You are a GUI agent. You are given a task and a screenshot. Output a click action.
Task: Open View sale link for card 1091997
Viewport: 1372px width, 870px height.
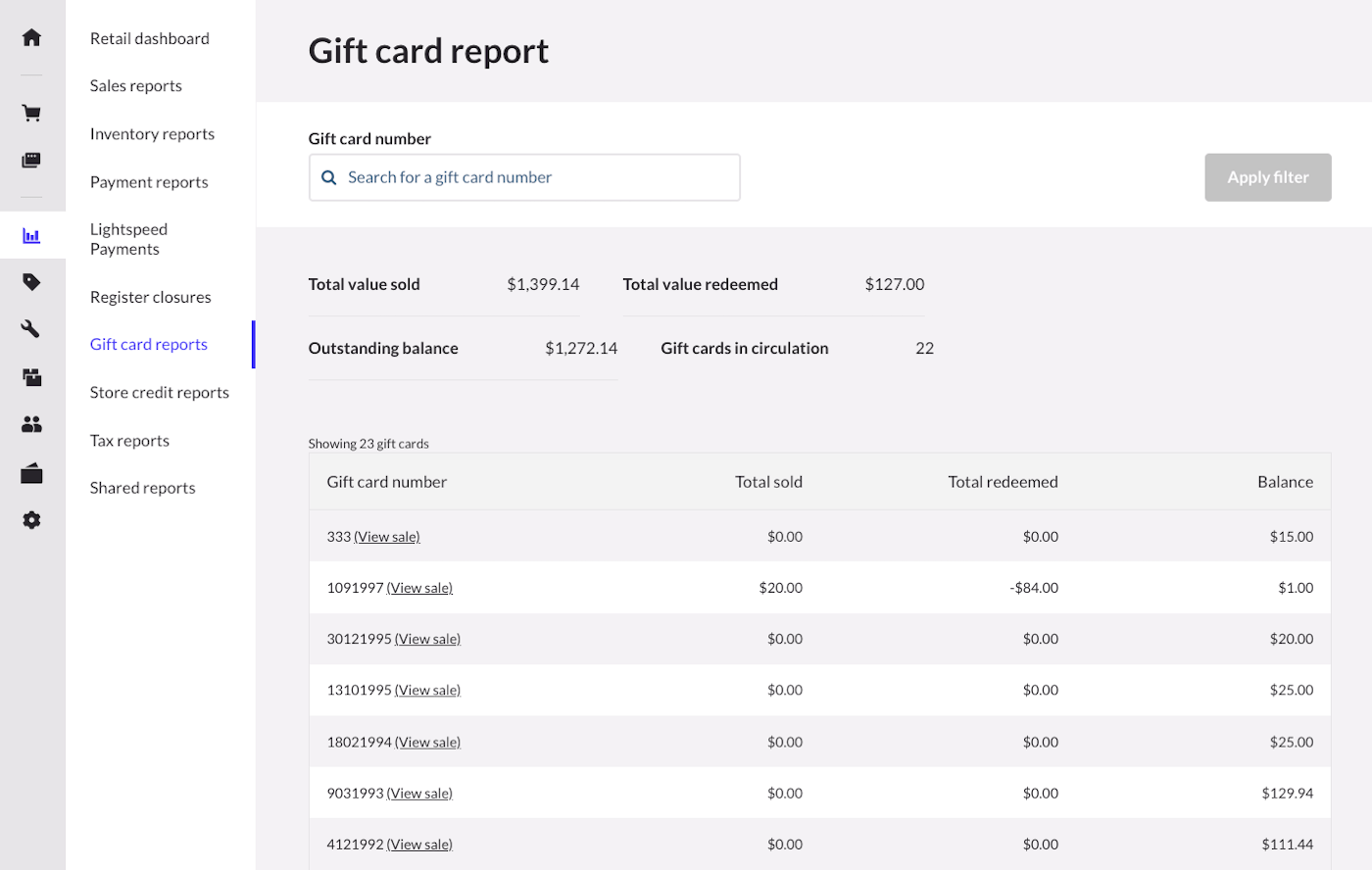pos(419,588)
